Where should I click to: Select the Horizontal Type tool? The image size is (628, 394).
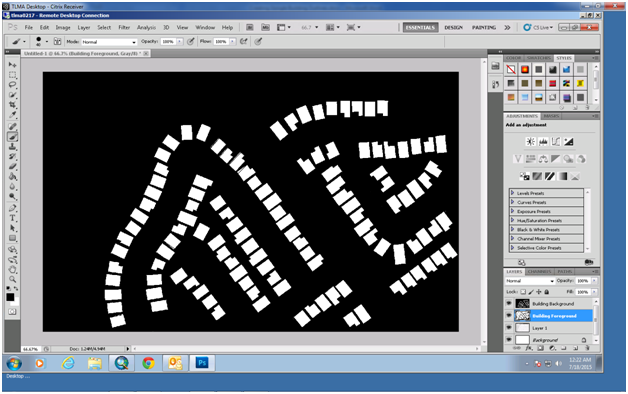(13, 218)
